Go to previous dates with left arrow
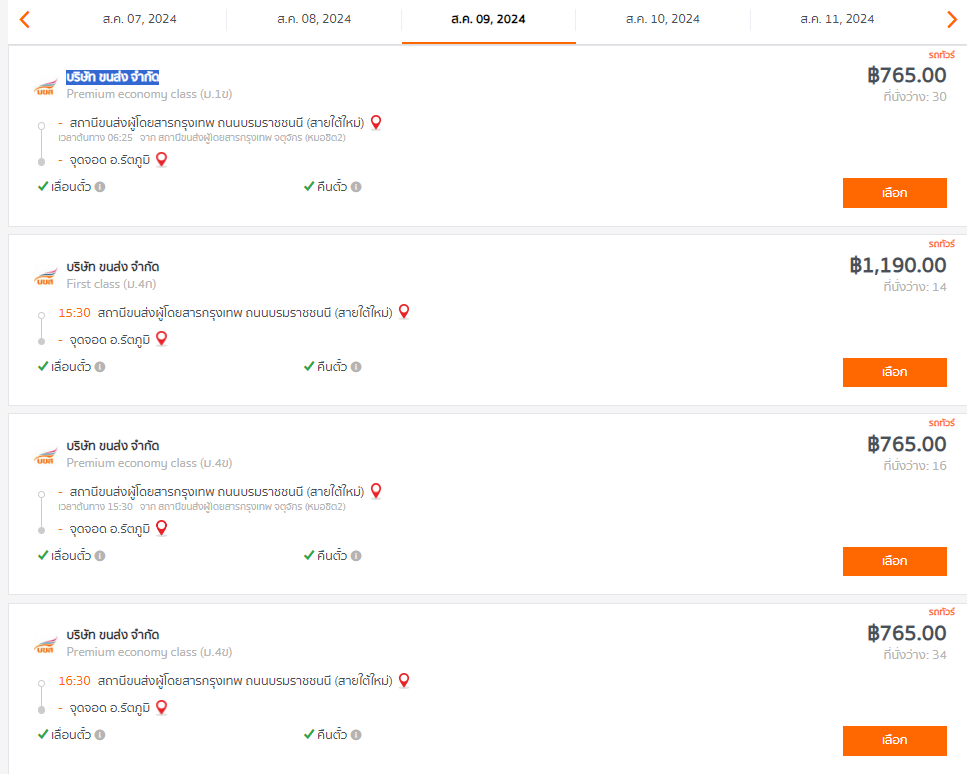 pos(25,19)
